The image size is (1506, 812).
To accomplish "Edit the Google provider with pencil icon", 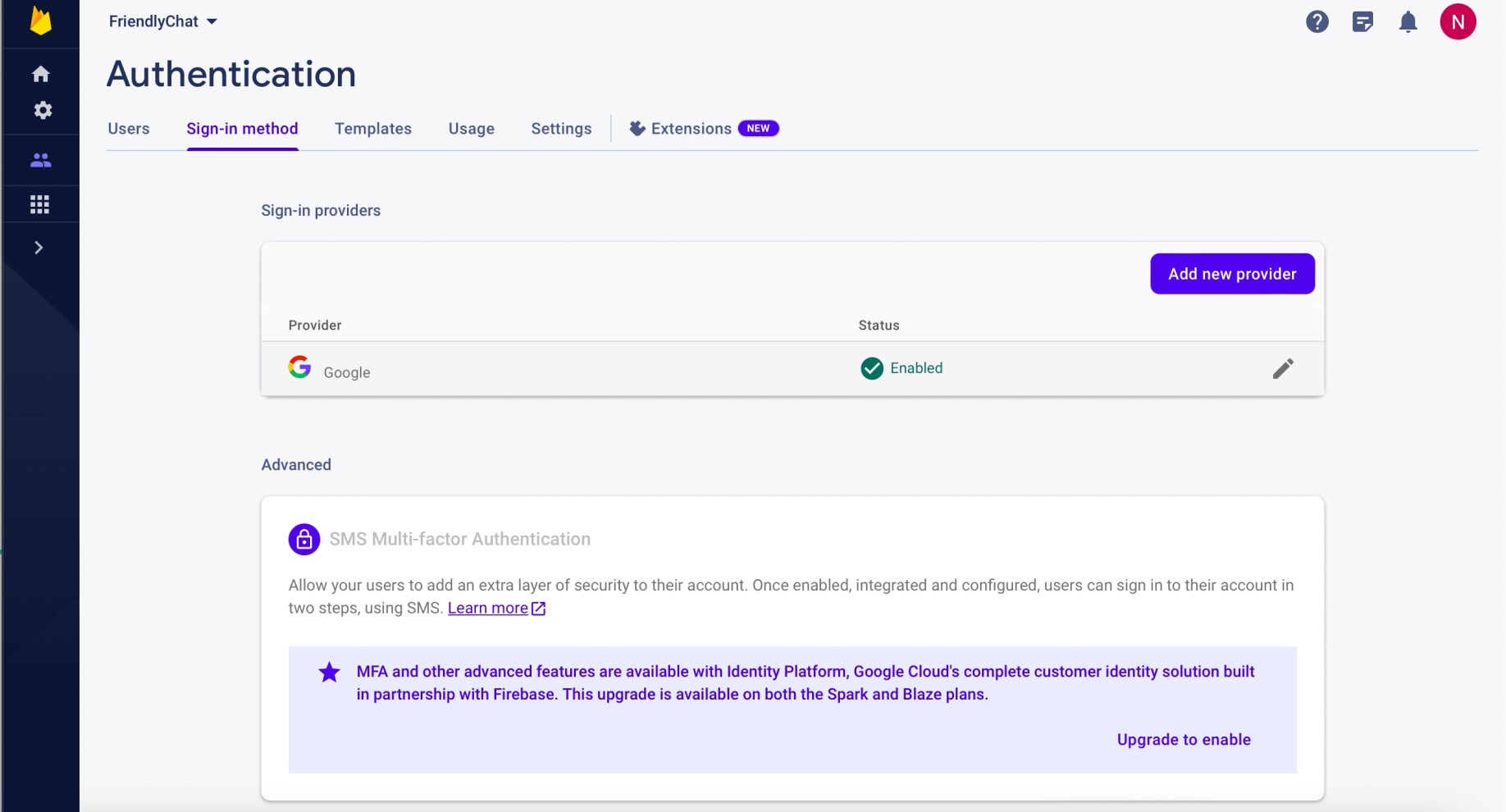I will click(1283, 369).
